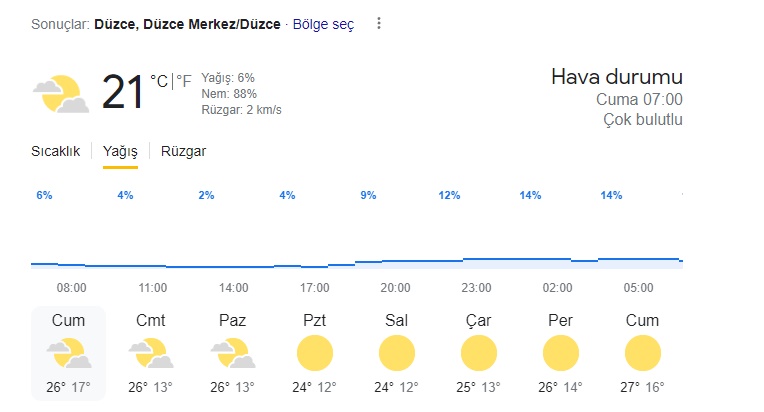The width and height of the screenshot is (764, 412).
Task: Choose the last Cum day with 27° high
Action: click(x=642, y=354)
